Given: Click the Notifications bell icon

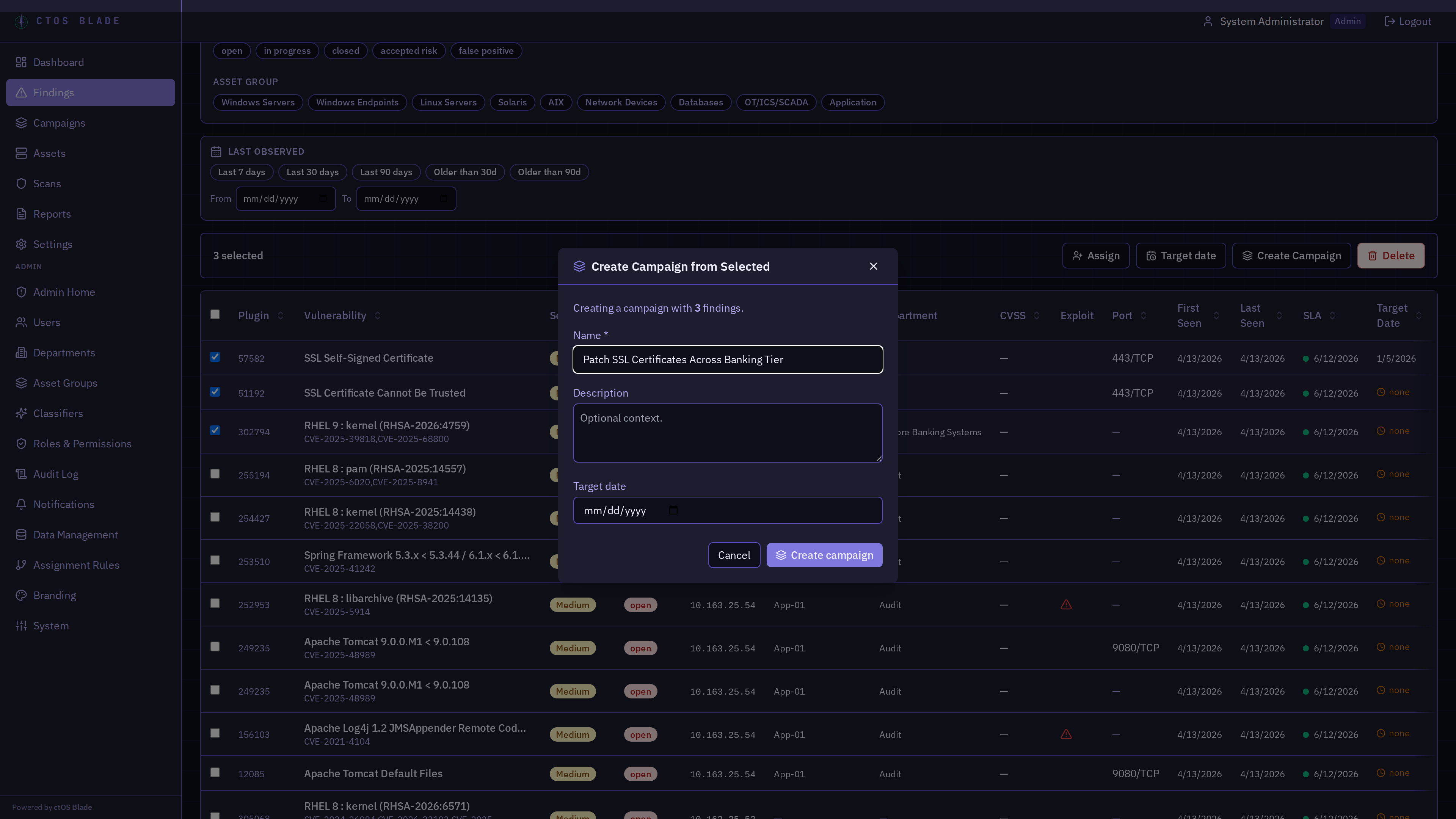Looking at the screenshot, I should click(21, 504).
